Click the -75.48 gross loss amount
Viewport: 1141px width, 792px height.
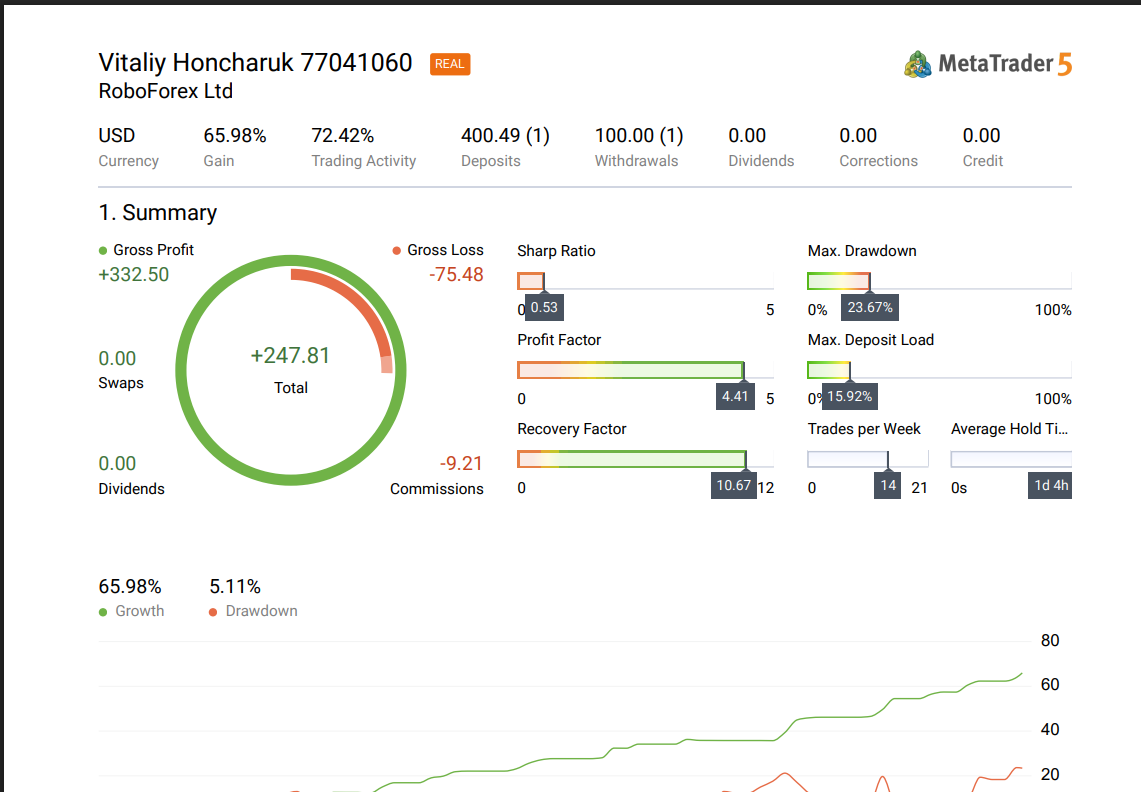coord(456,274)
